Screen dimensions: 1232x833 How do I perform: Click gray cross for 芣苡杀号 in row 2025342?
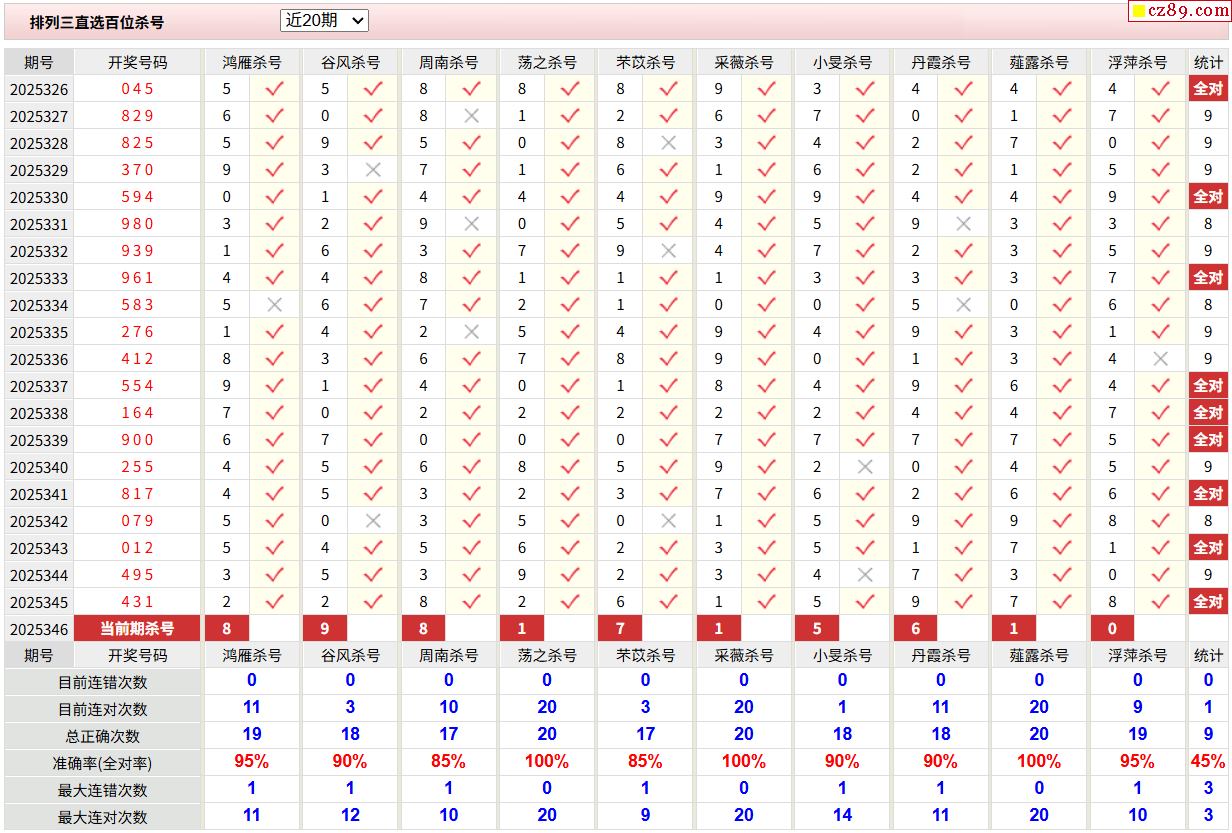click(668, 521)
